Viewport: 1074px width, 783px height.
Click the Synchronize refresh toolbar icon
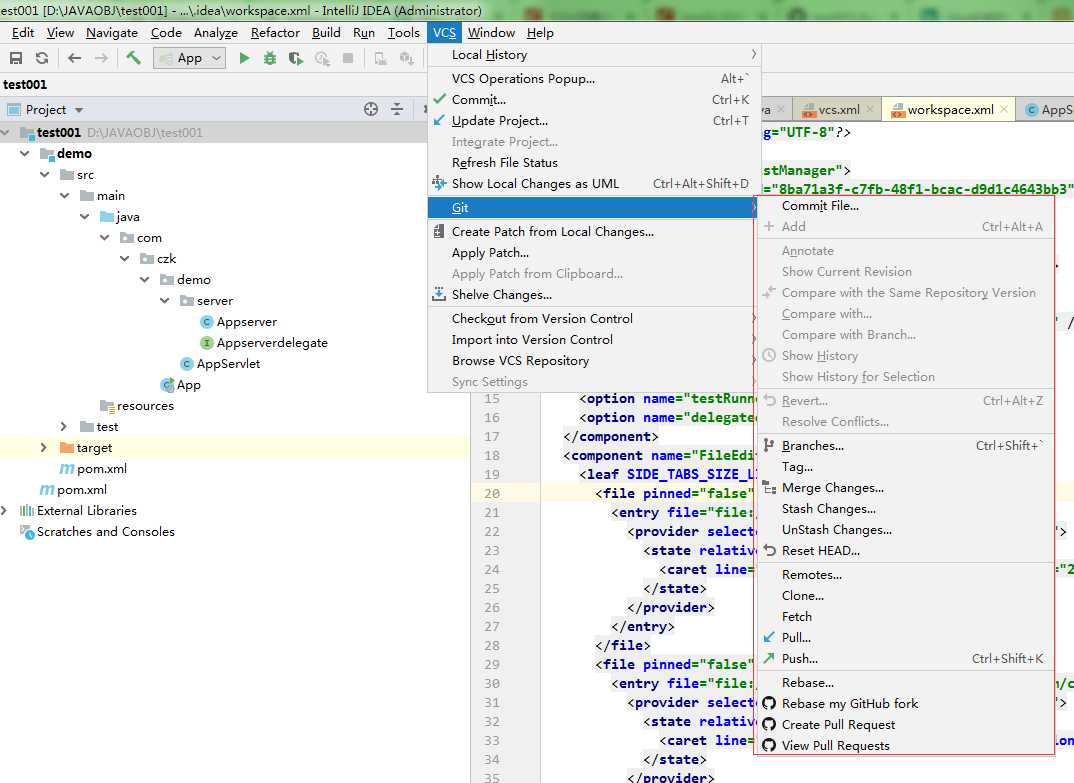(42, 58)
